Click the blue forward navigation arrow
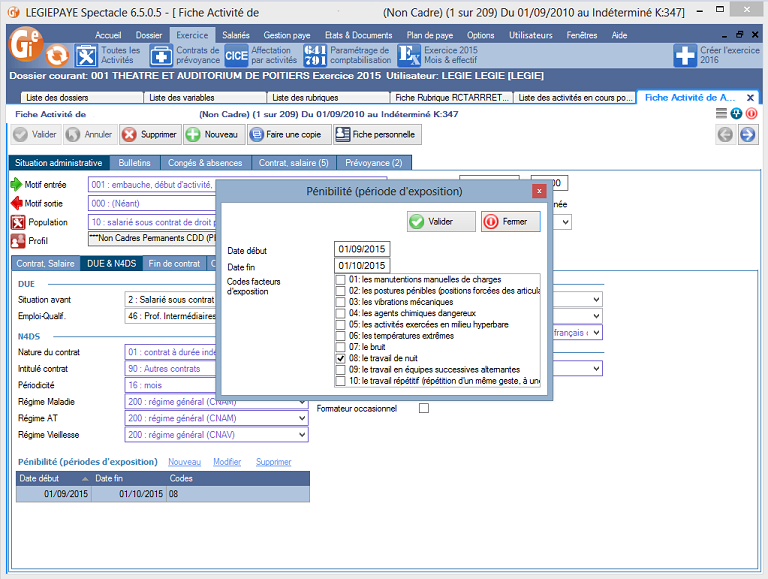Image resolution: width=768 pixels, height=579 pixels. coord(747,134)
